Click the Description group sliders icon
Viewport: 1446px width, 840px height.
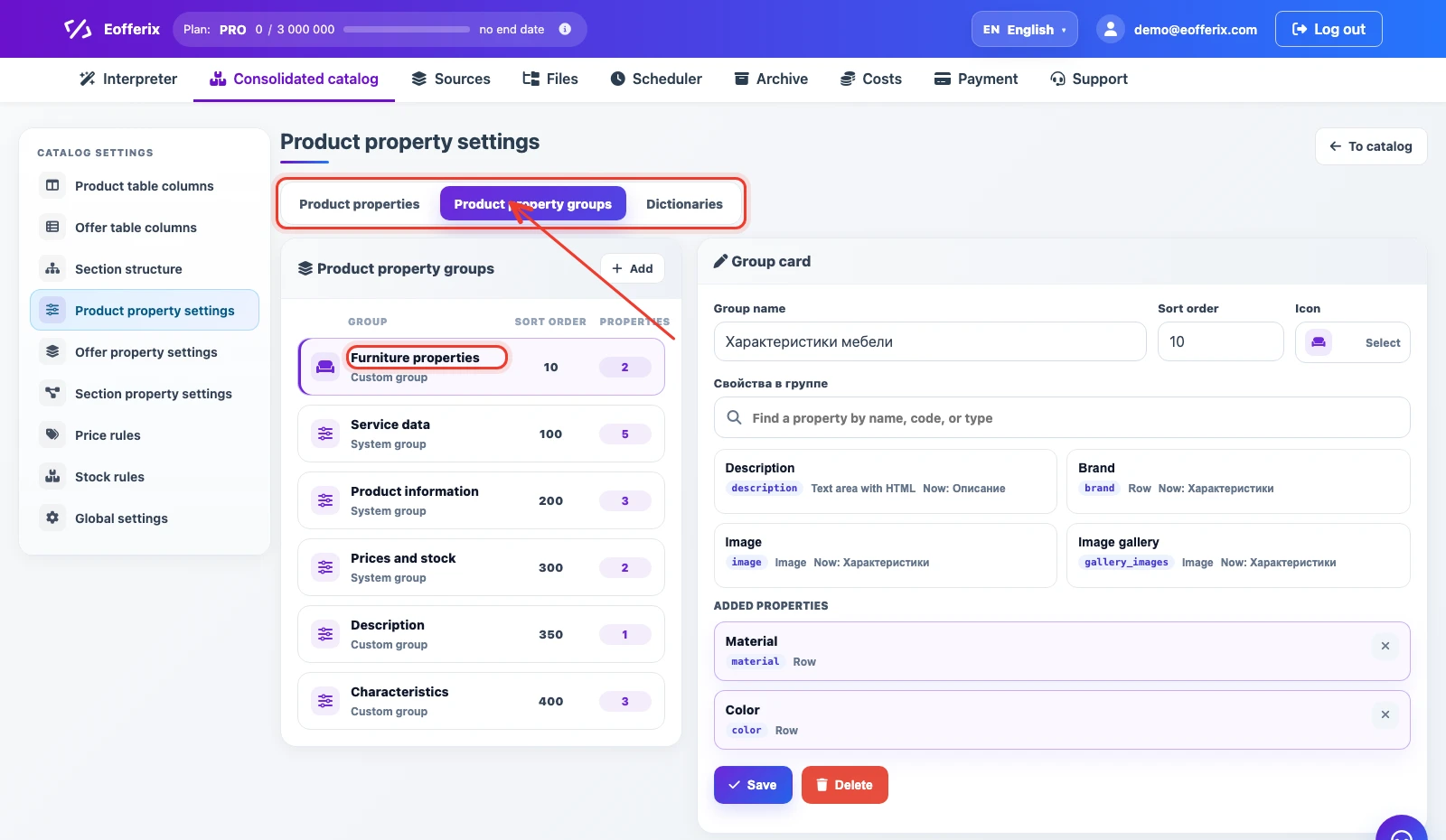pyautogui.click(x=325, y=634)
